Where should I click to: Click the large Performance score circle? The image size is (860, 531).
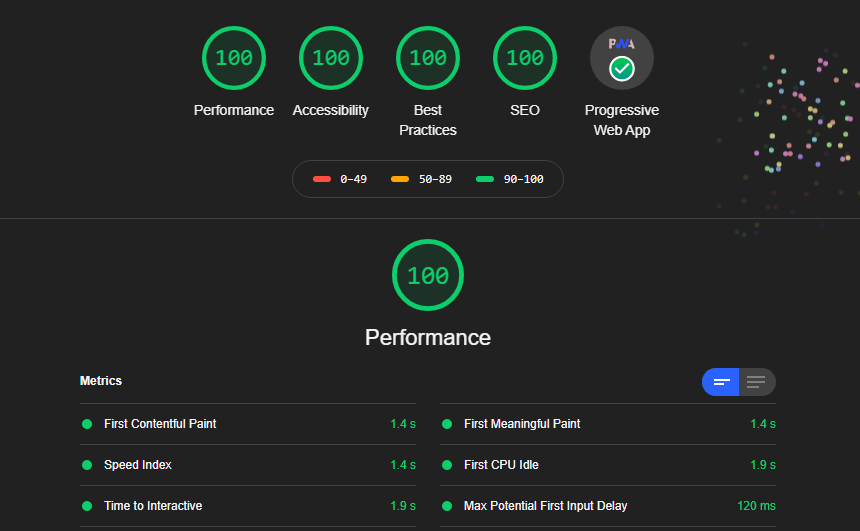tap(428, 275)
